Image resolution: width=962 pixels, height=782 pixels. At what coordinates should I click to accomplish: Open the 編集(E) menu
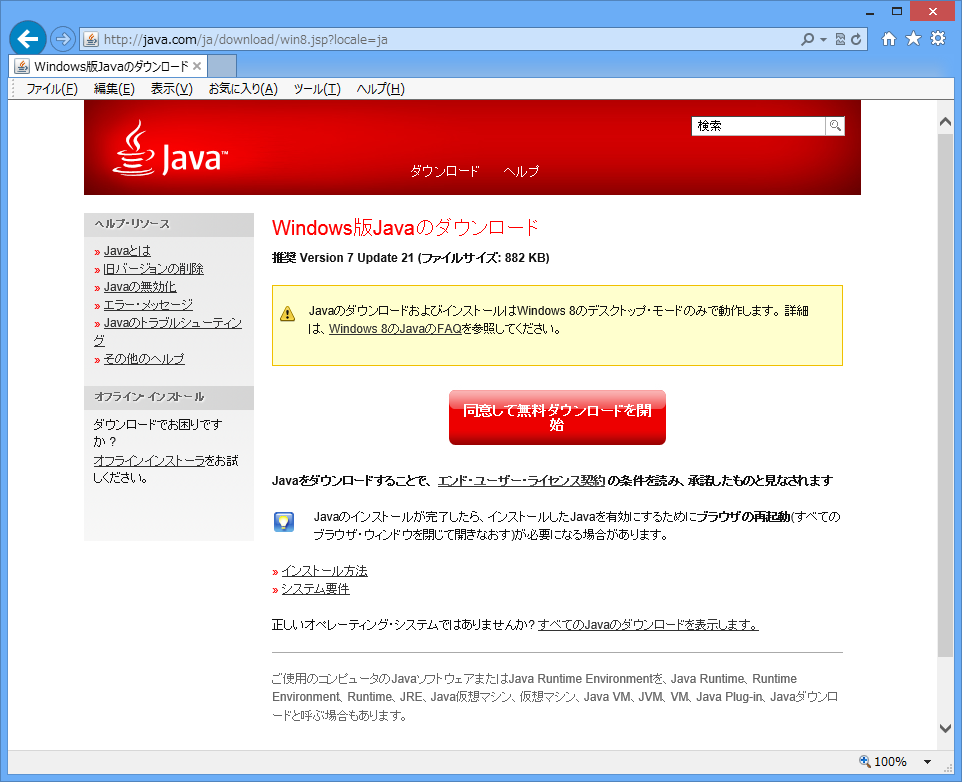coord(114,89)
